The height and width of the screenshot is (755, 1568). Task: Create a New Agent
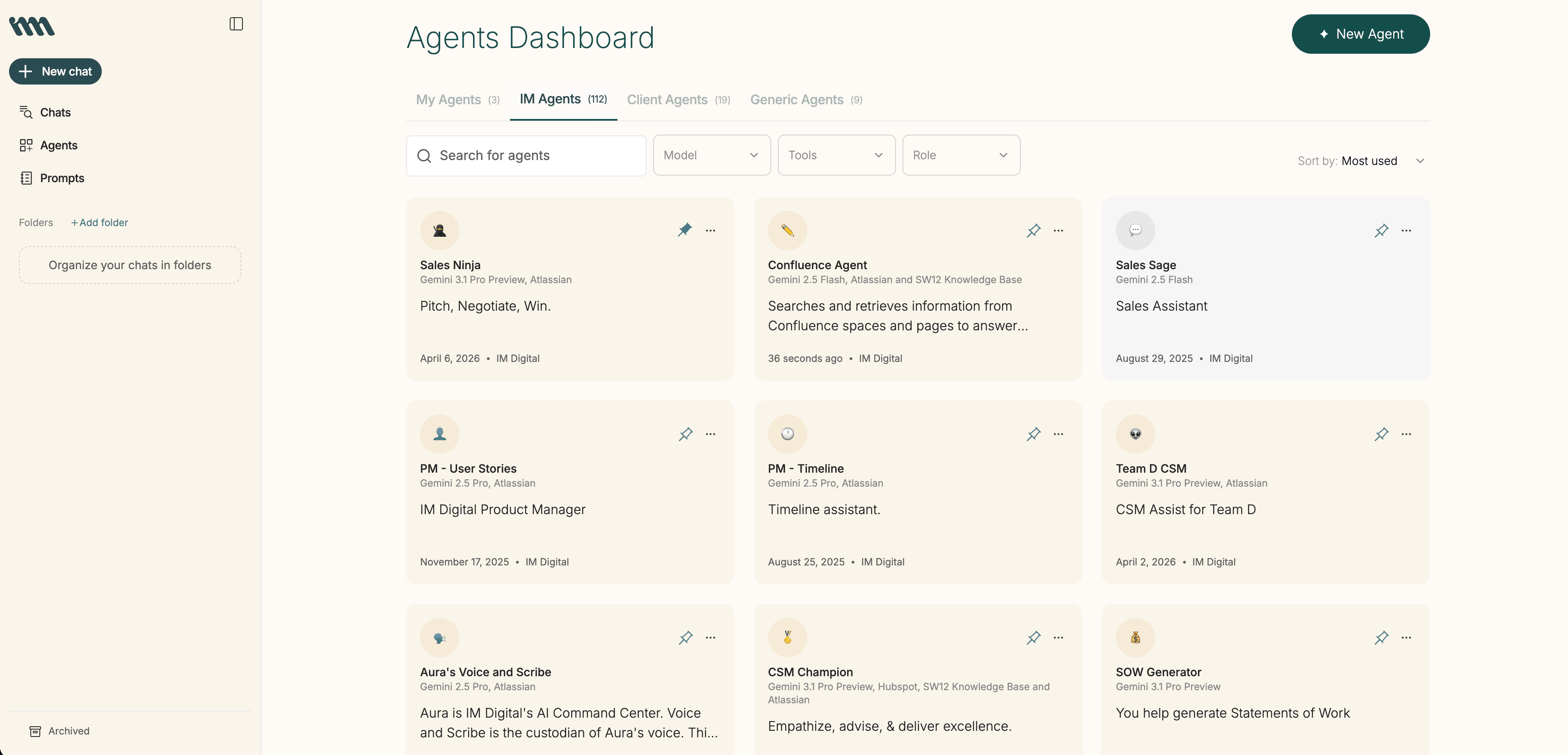[1360, 34]
